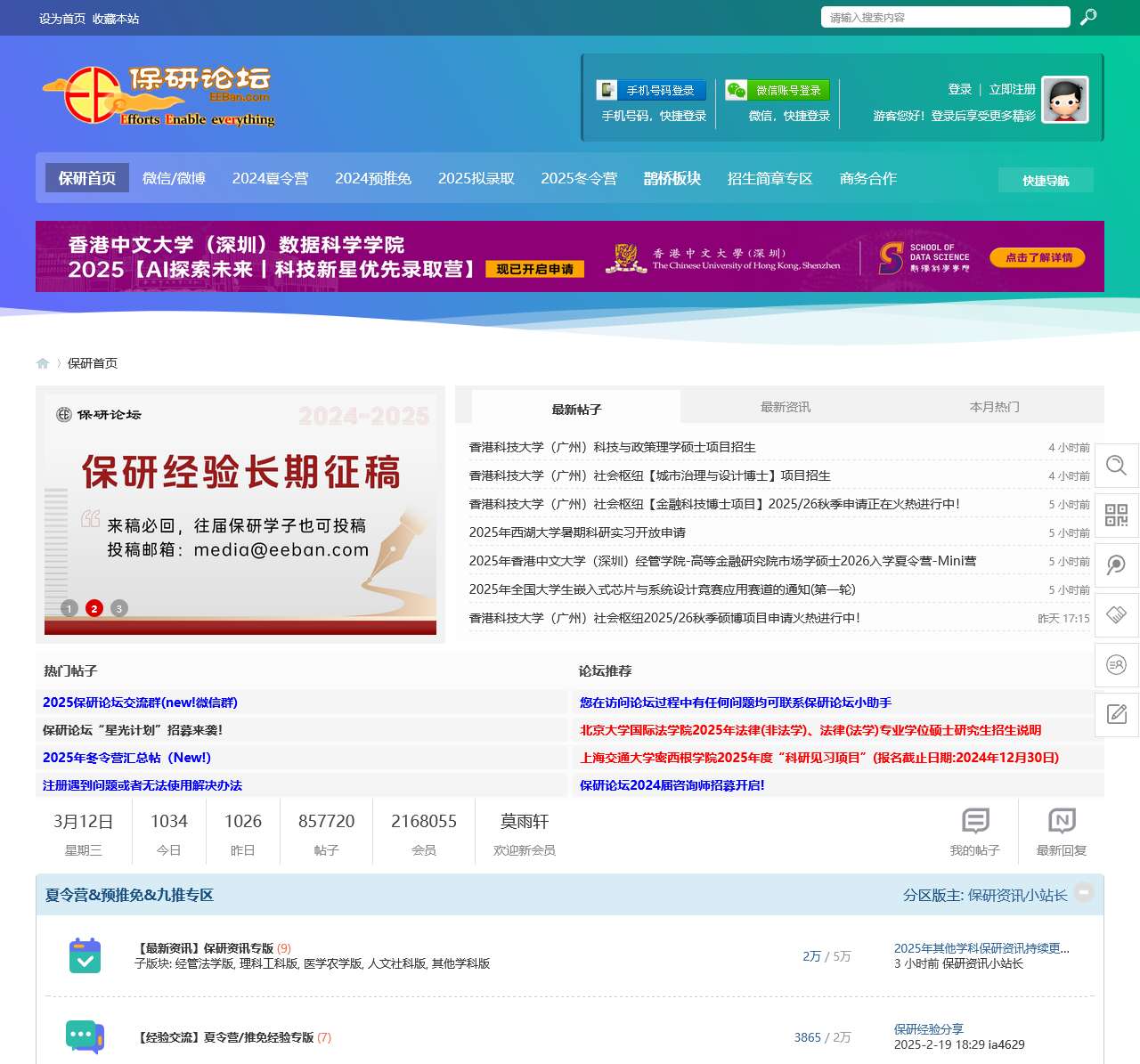Image resolution: width=1140 pixels, height=1064 pixels.
Task: Collapse the 夏令营&预推免 section
Action: click(1084, 891)
